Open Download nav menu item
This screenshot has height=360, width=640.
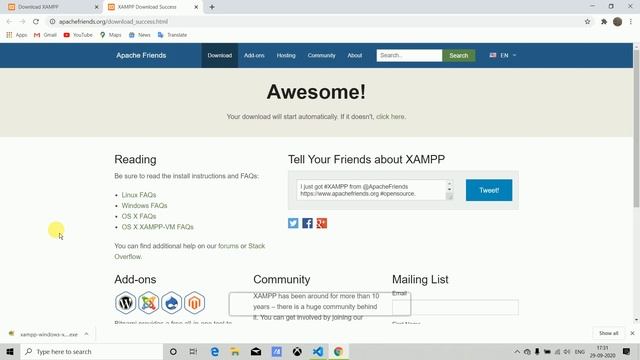point(220,56)
